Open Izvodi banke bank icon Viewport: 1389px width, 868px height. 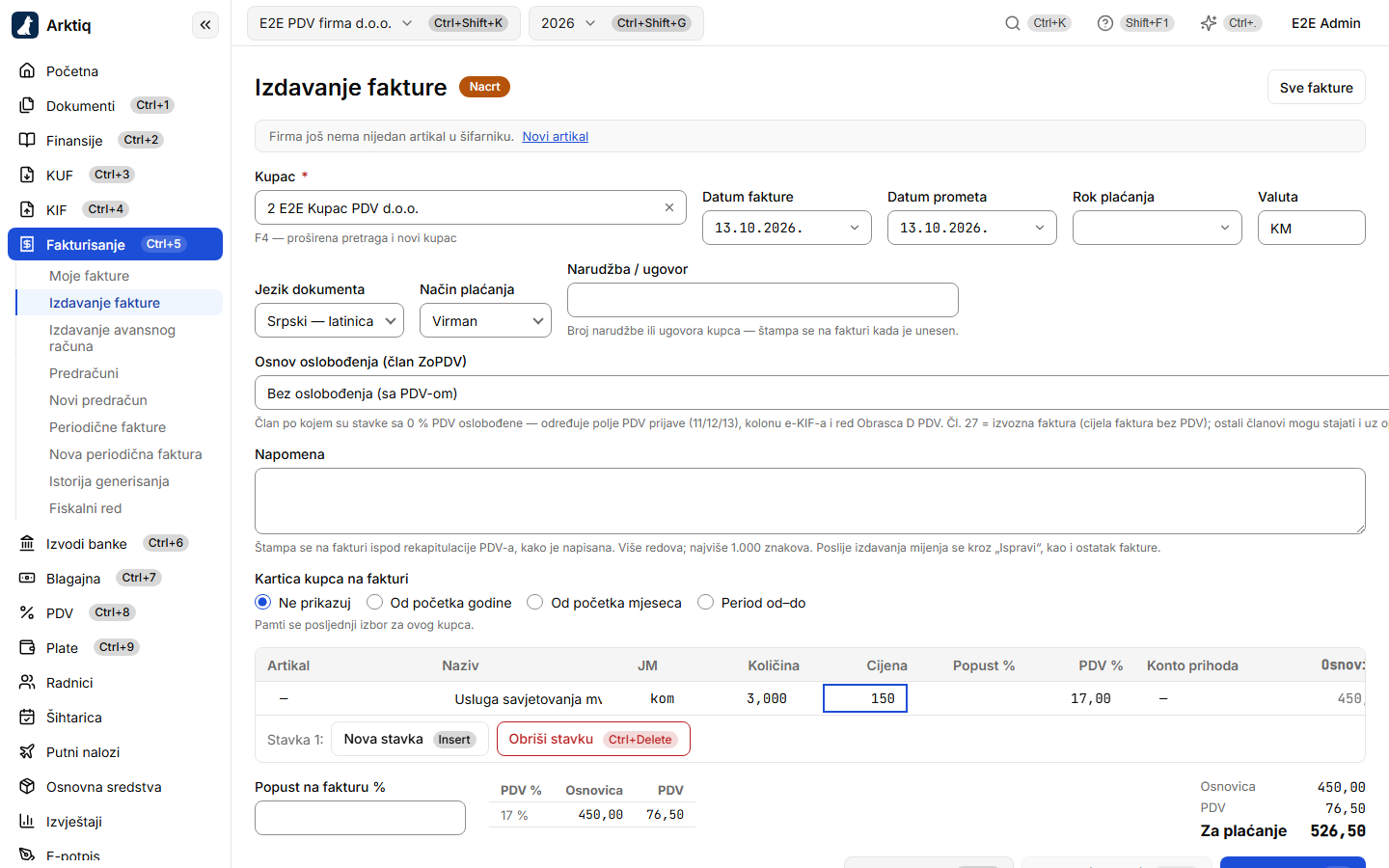tap(27, 543)
